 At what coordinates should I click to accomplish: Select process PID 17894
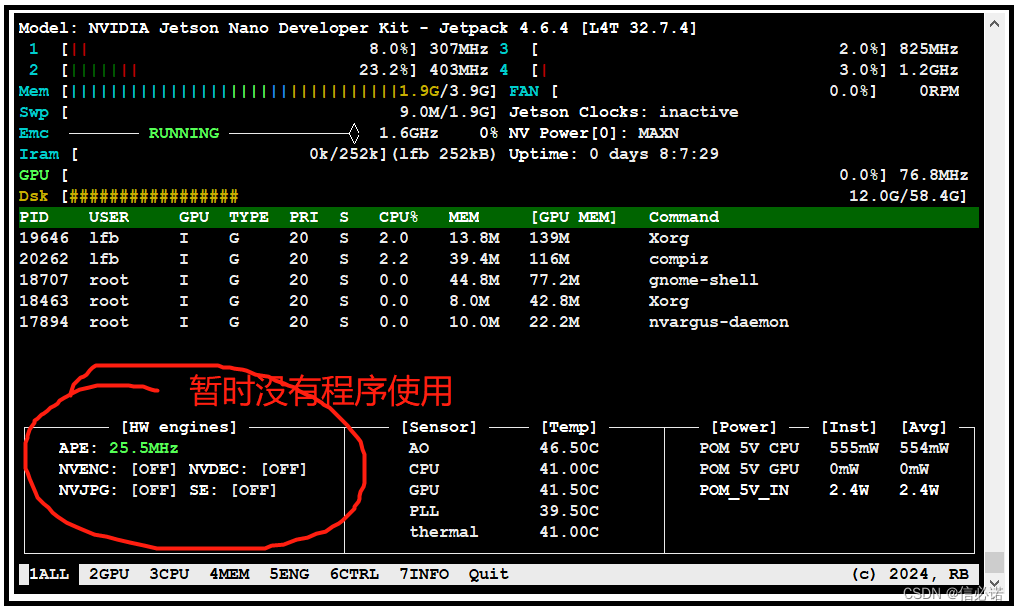pos(498,322)
